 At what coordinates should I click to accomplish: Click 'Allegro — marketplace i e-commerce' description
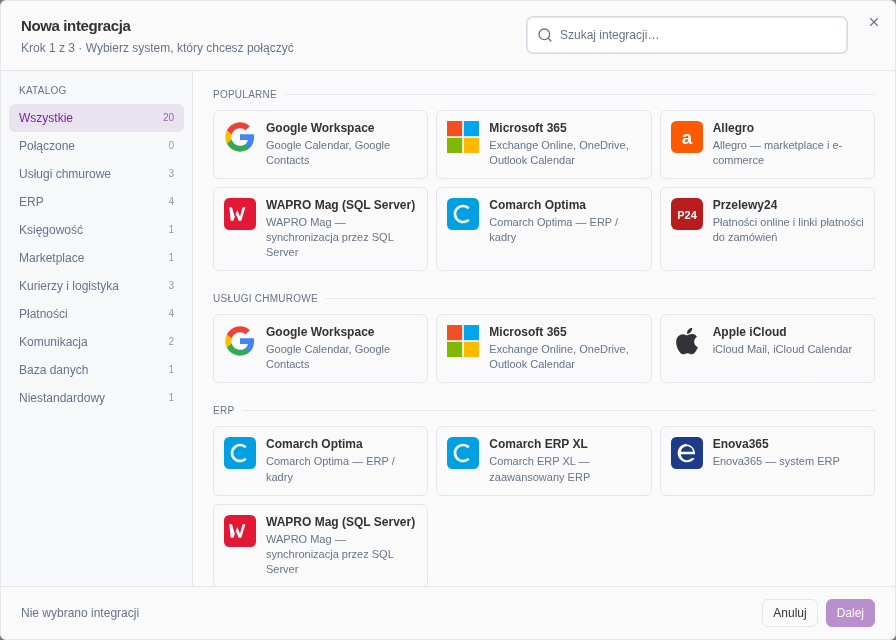click(777, 153)
